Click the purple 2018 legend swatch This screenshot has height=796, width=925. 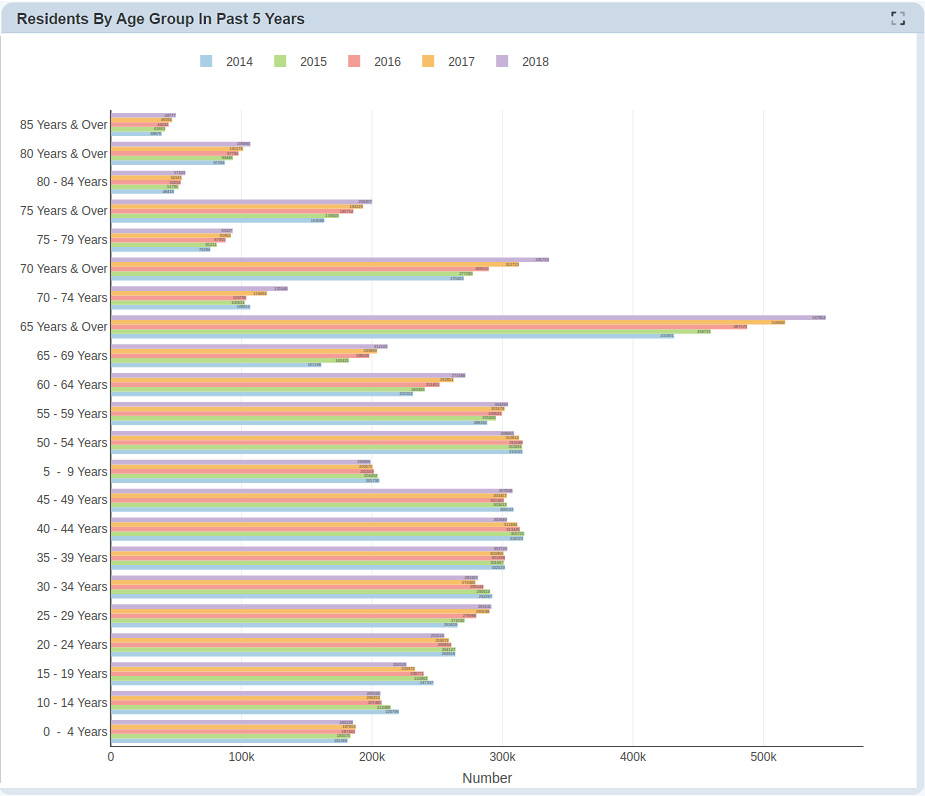coord(502,61)
